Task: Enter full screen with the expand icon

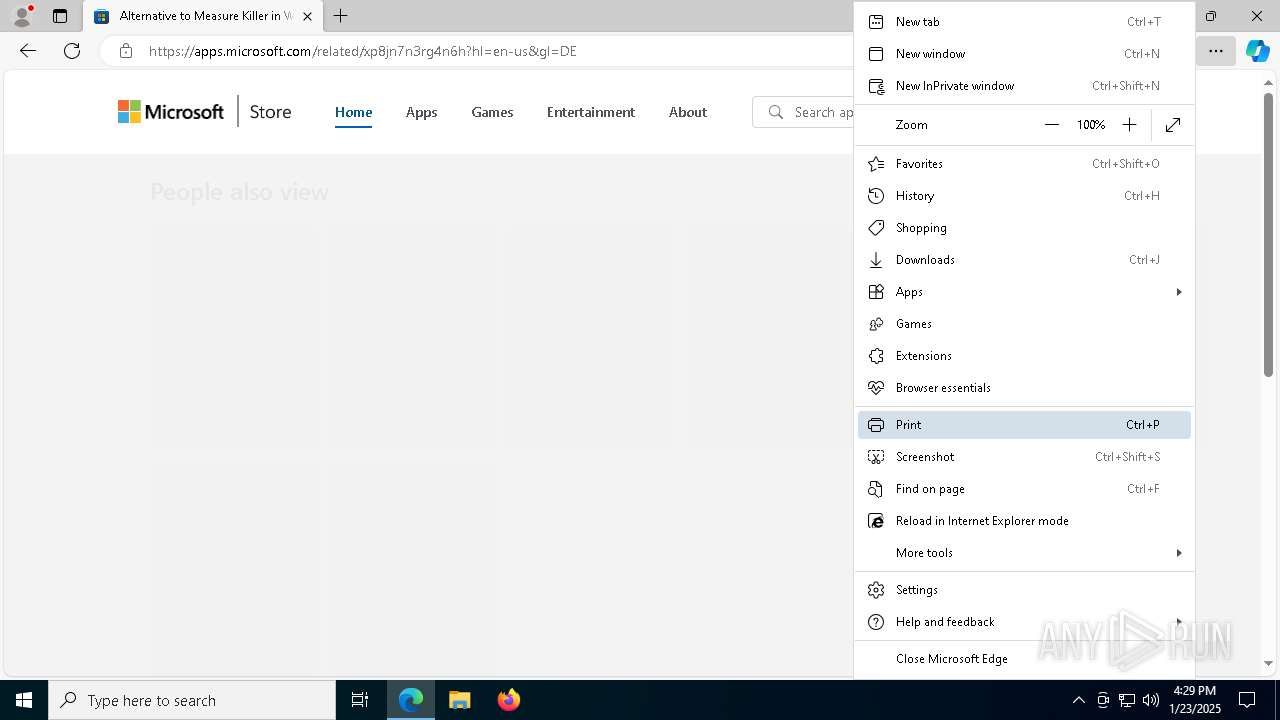Action: [1173, 124]
